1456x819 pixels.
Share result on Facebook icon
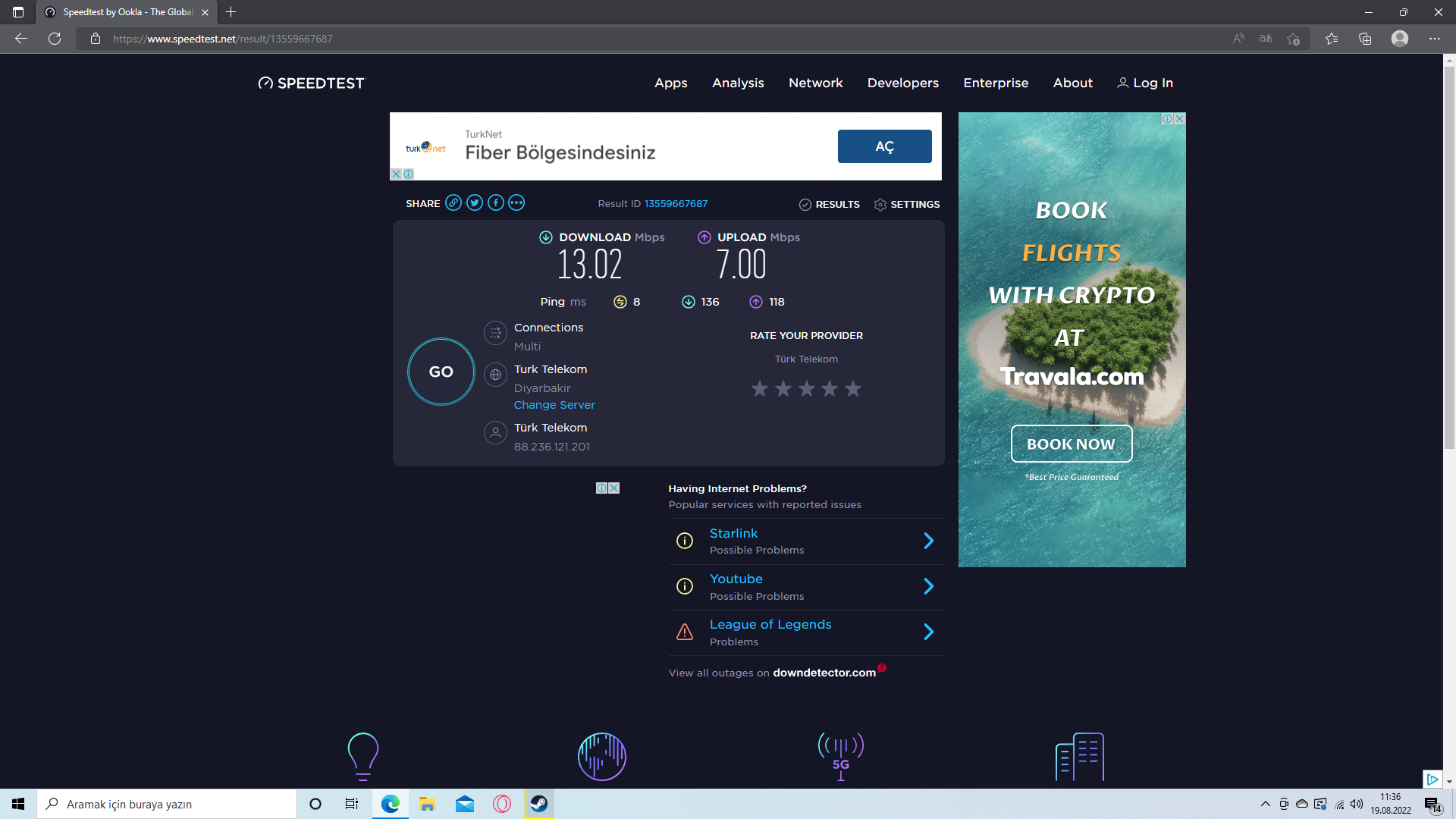pos(496,202)
